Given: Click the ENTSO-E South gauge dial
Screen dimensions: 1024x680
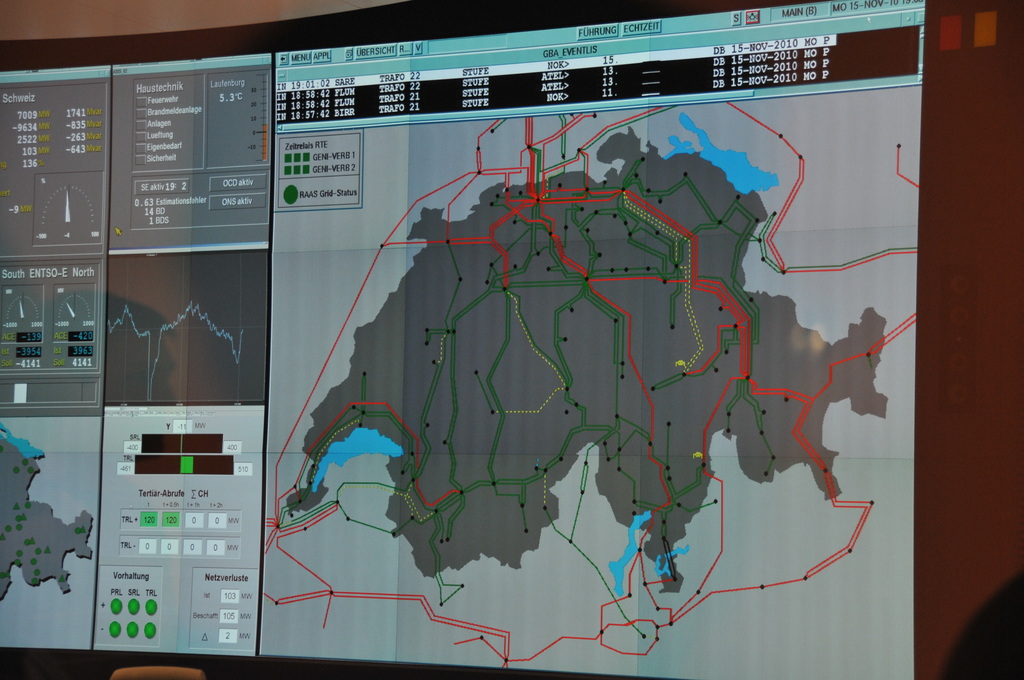Looking at the screenshot, I should coord(21,308).
